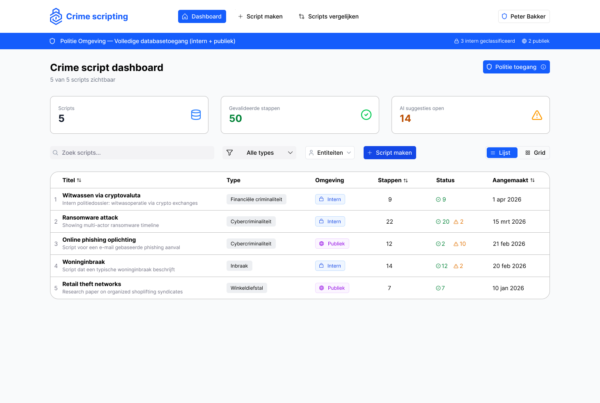The image size is (600, 403).
Task: Click the Crime scripting logo icon
Action: [x=56, y=16]
